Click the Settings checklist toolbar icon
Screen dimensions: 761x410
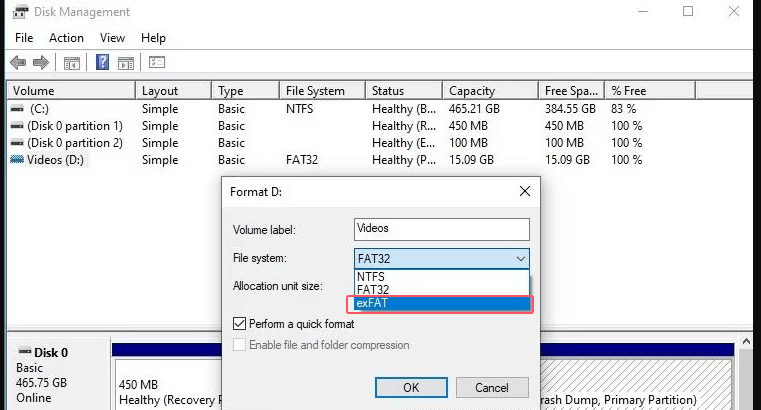pyautogui.click(x=157, y=62)
